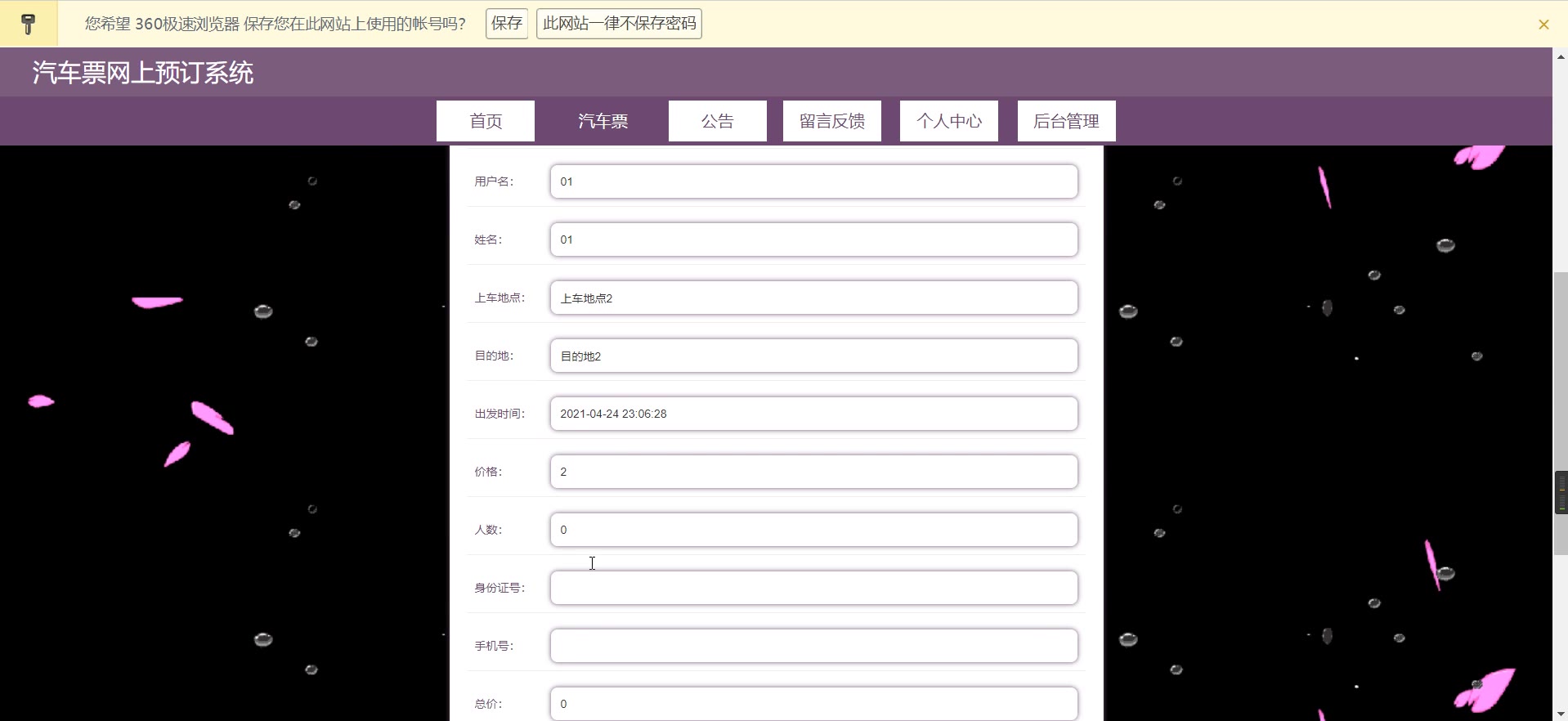
Task: Click the 用户名: label
Action: click(494, 181)
